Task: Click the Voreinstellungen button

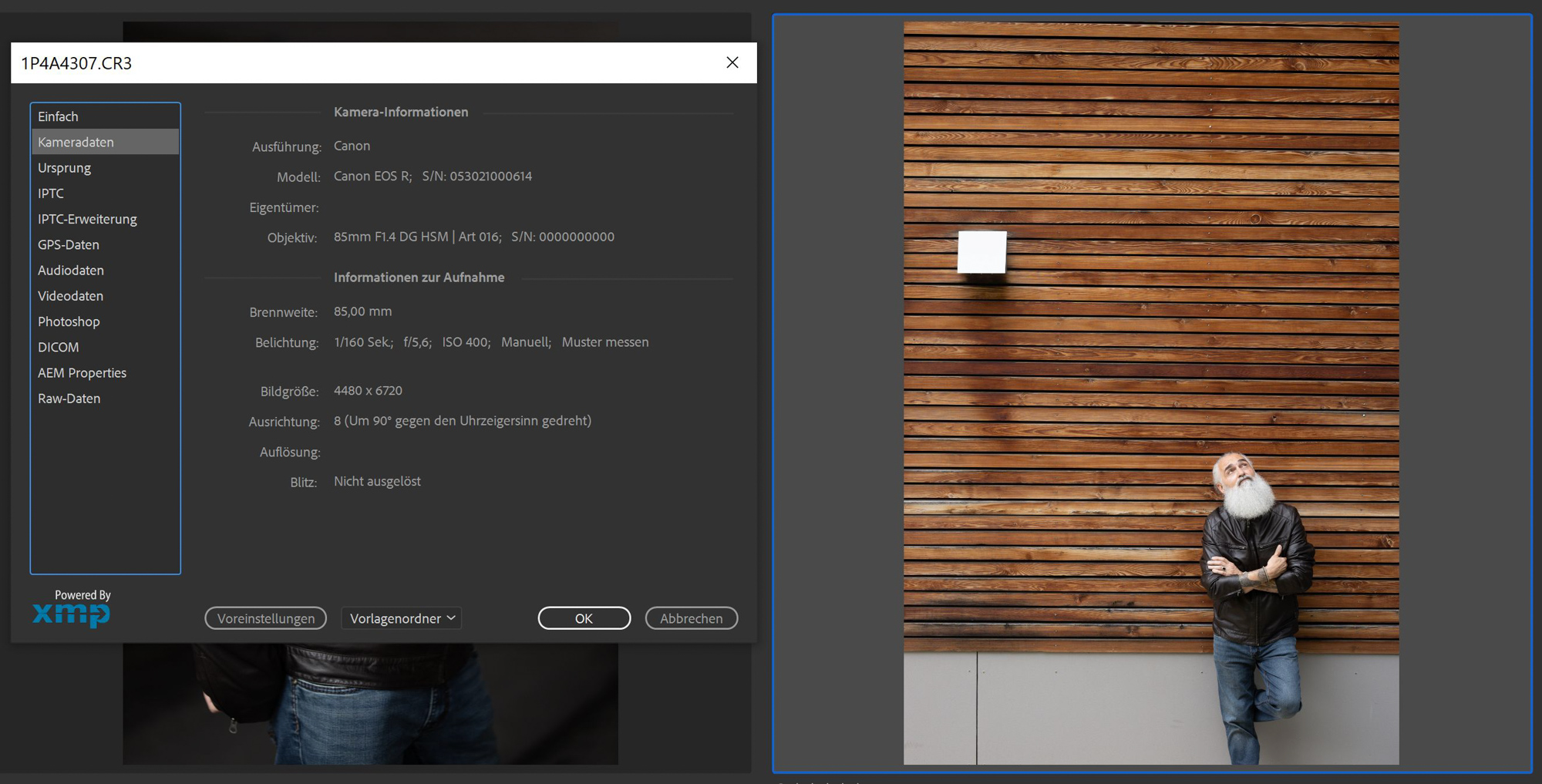Action: pos(265,618)
